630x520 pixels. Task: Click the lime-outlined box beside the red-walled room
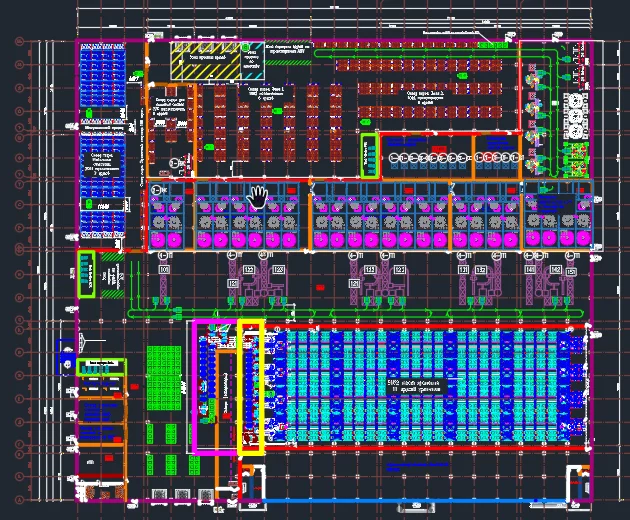[x=370, y=156]
